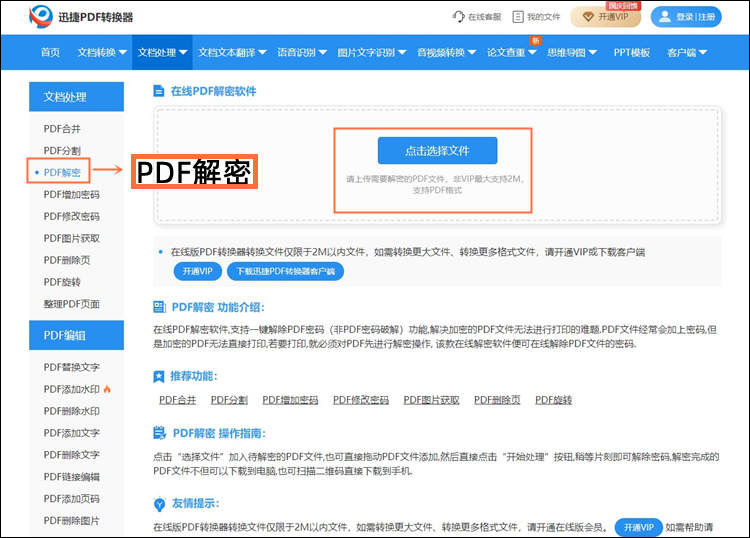Click the PDF编辑 sidebar section header
Screen dimensions: 750x538
pyautogui.click(x=77, y=335)
